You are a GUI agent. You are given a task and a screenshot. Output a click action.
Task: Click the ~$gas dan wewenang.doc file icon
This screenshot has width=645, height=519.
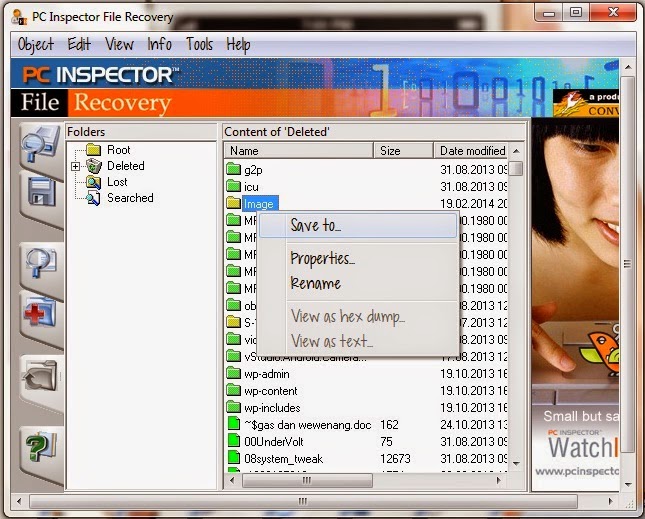234,423
